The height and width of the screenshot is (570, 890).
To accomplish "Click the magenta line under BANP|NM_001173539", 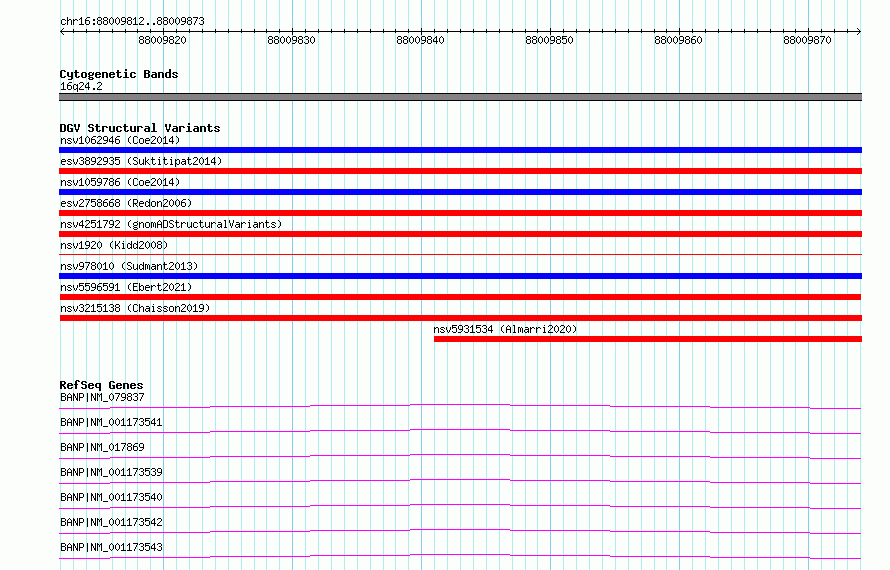I will pyautogui.click(x=460, y=481).
